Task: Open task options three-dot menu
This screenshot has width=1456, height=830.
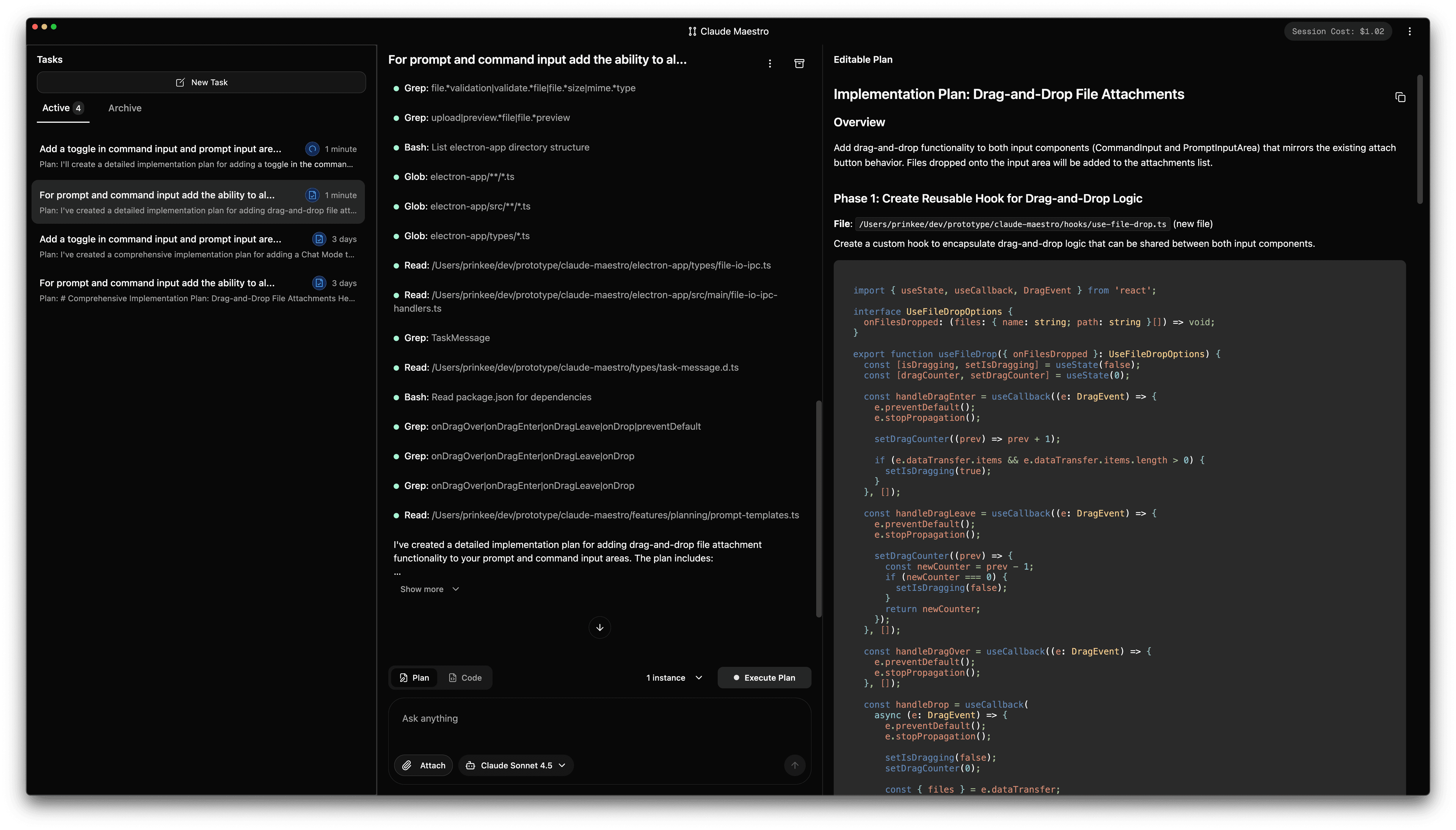Action: coord(769,63)
